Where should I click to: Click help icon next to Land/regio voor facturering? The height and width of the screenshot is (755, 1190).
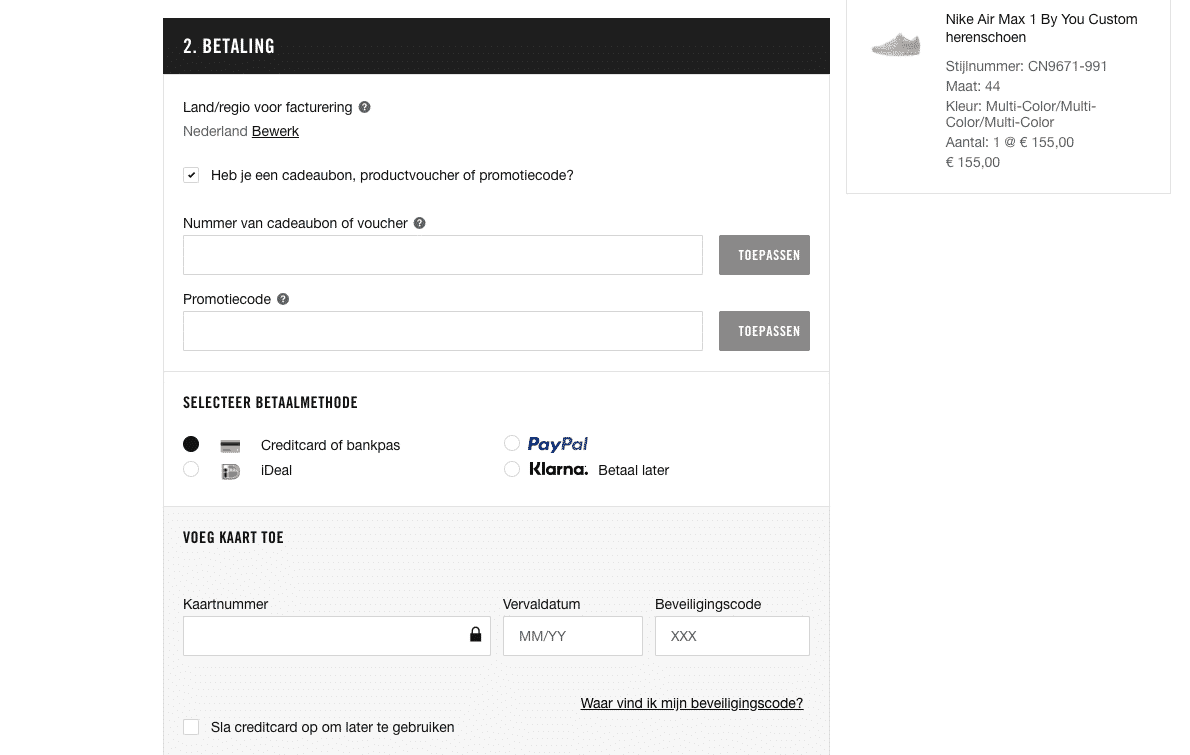coord(364,107)
